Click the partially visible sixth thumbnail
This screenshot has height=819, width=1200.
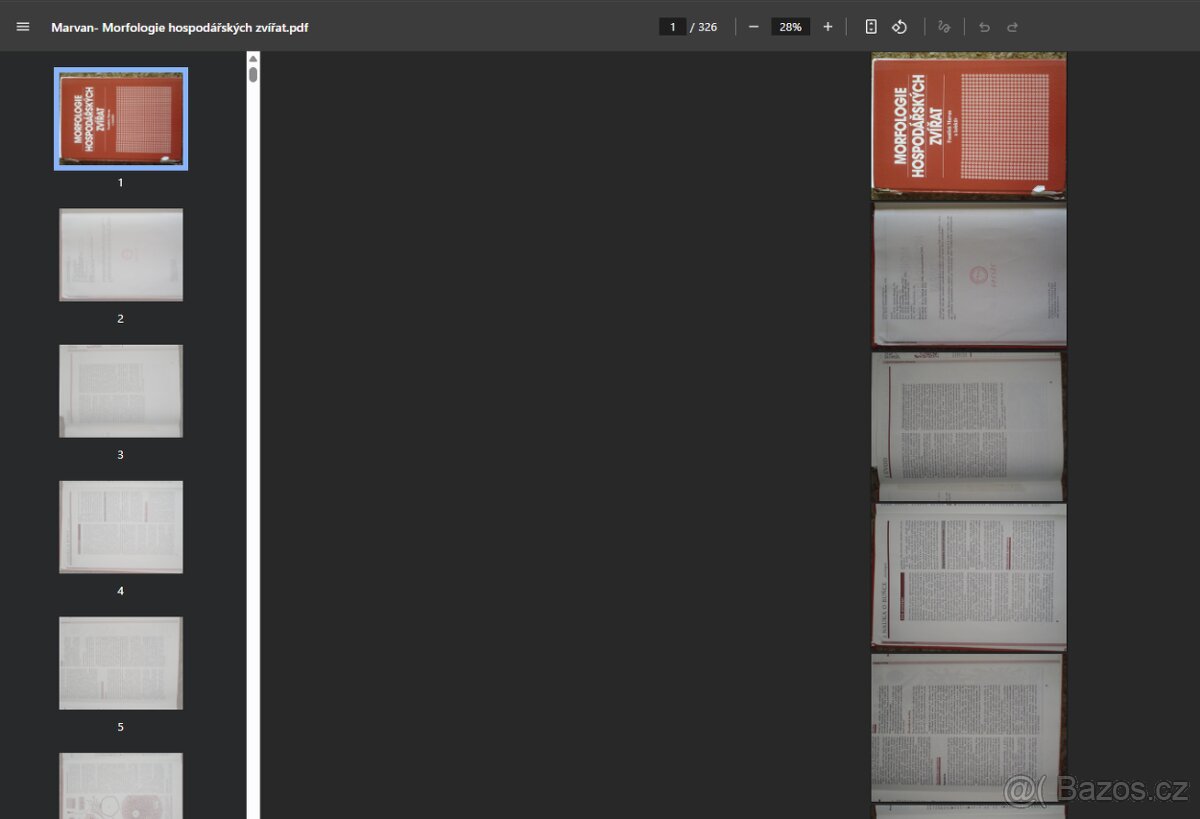[121, 785]
